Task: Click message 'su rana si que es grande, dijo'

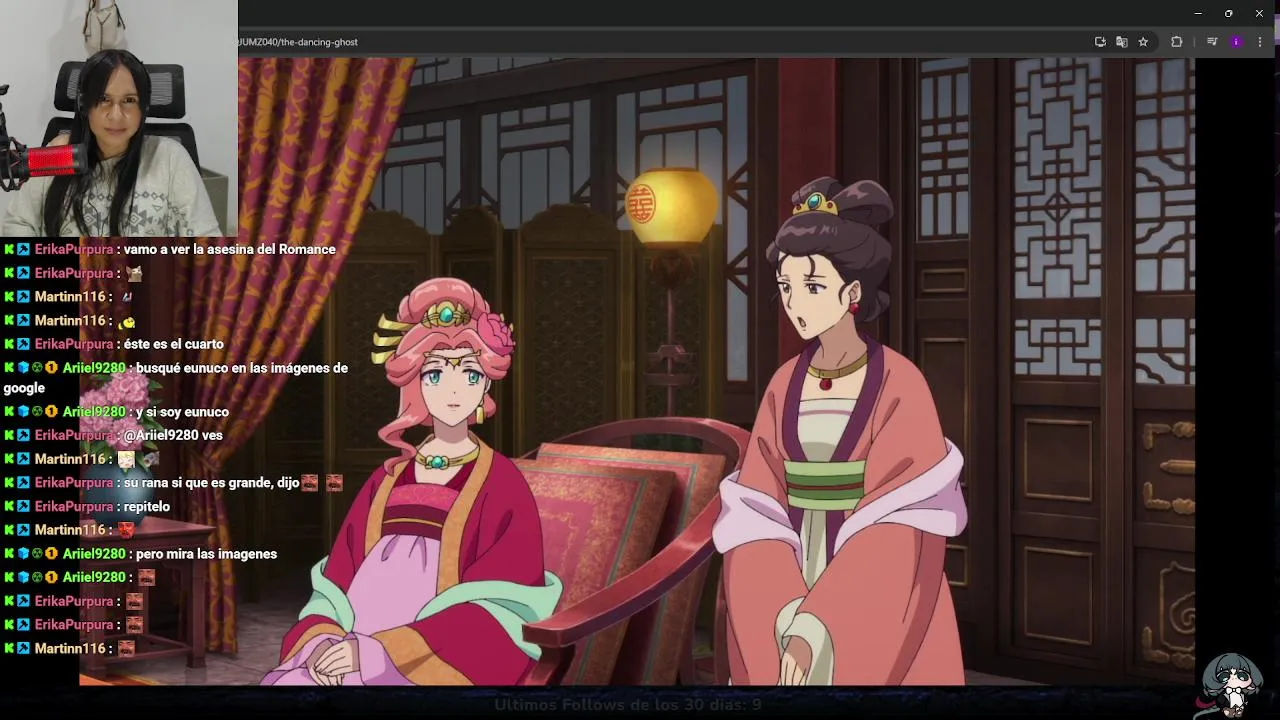Action: [x=211, y=483]
